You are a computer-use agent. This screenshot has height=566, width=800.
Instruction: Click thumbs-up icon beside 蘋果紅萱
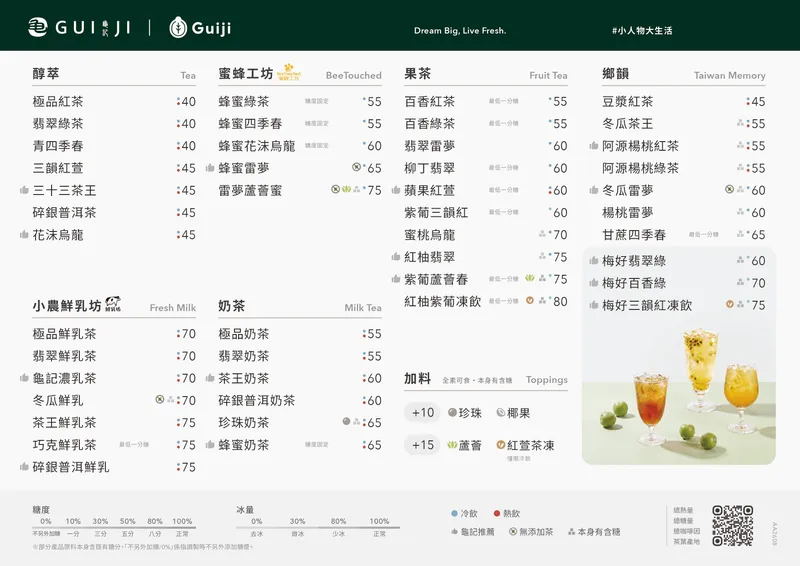pyautogui.click(x=395, y=190)
